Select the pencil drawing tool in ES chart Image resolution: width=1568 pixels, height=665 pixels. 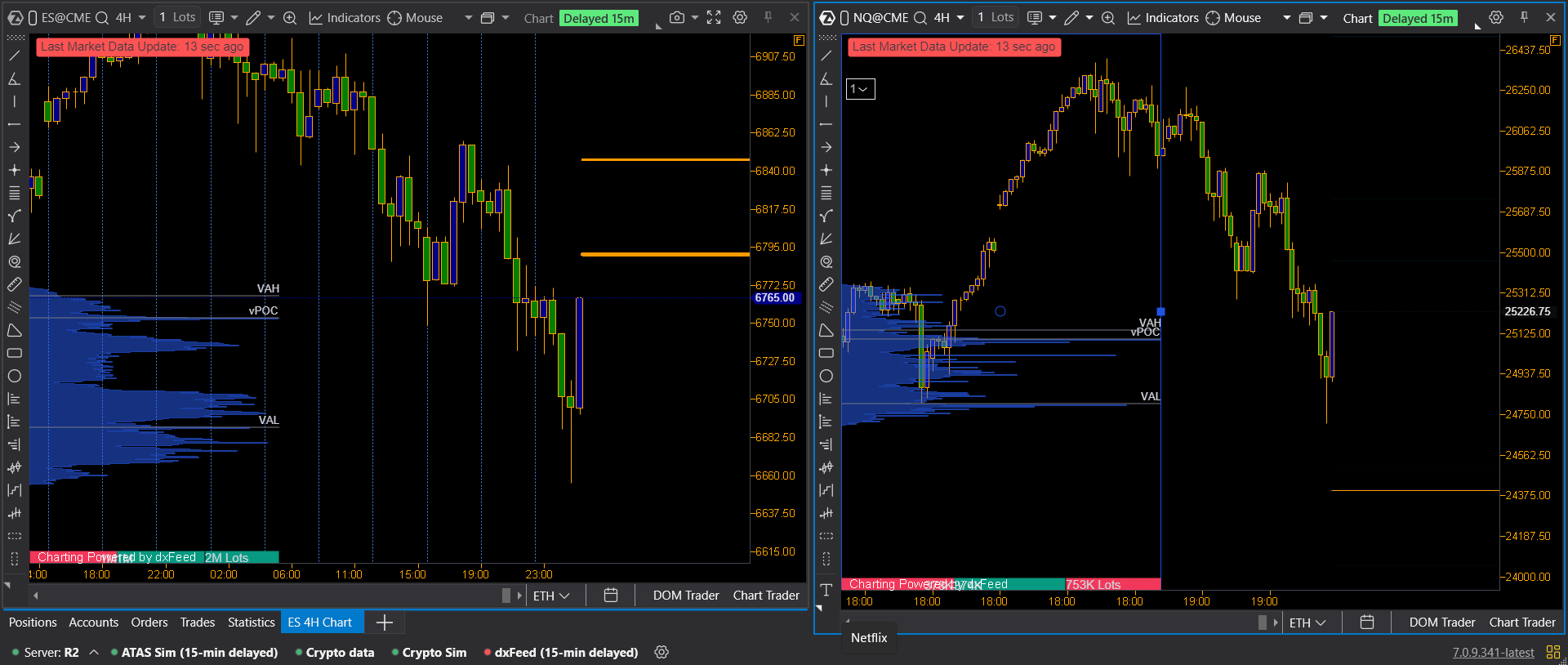click(254, 18)
